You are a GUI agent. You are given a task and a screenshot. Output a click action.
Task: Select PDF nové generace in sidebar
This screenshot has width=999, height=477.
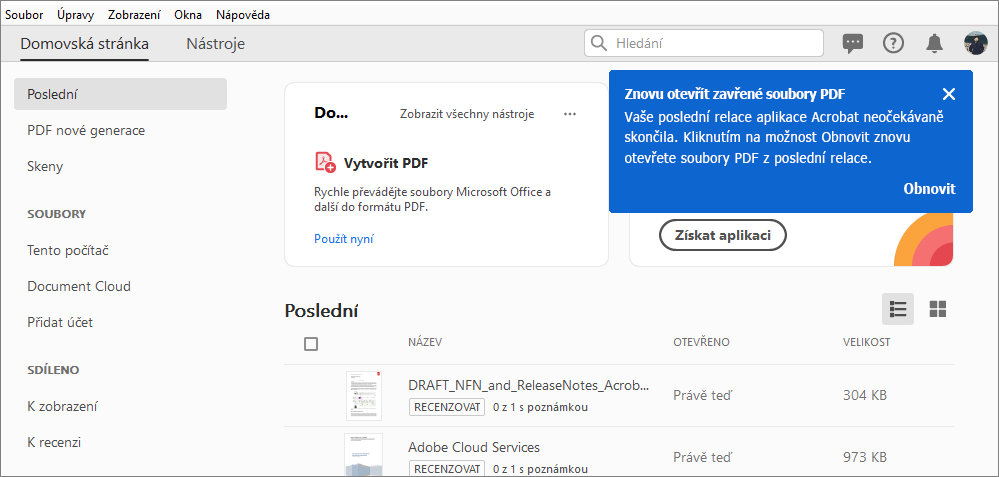click(86, 131)
